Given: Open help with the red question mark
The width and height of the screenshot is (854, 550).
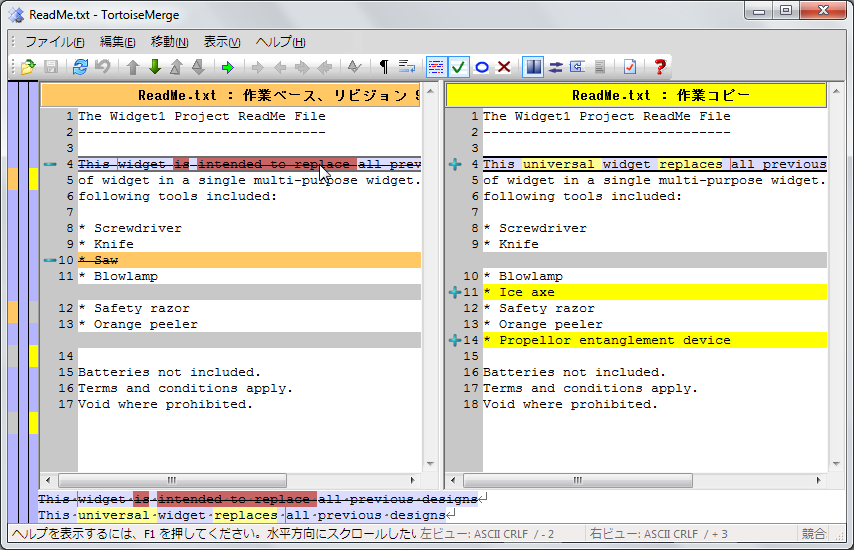Looking at the screenshot, I should tap(660, 67).
